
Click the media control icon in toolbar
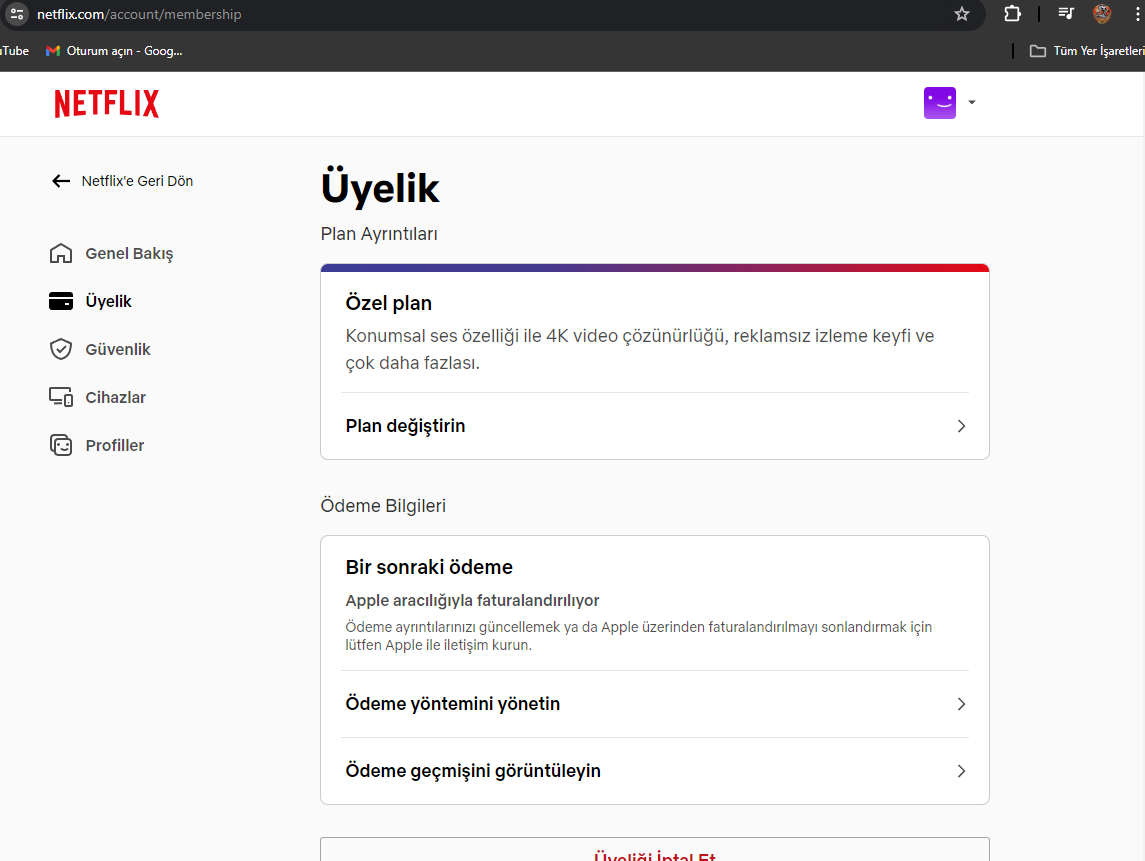click(1065, 13)
